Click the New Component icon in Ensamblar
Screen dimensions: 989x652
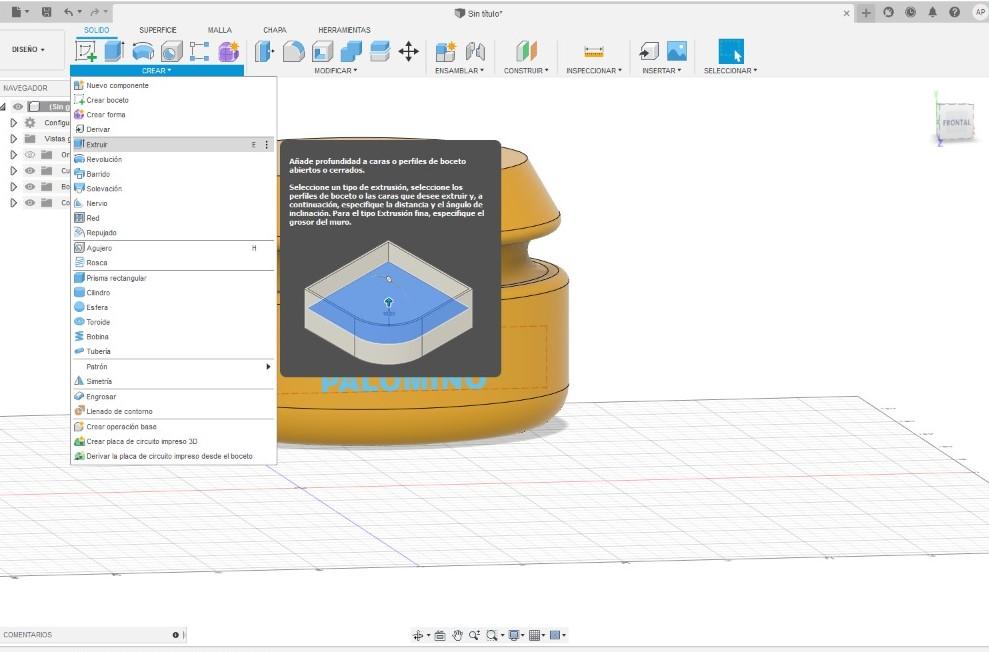coord(446,51)
